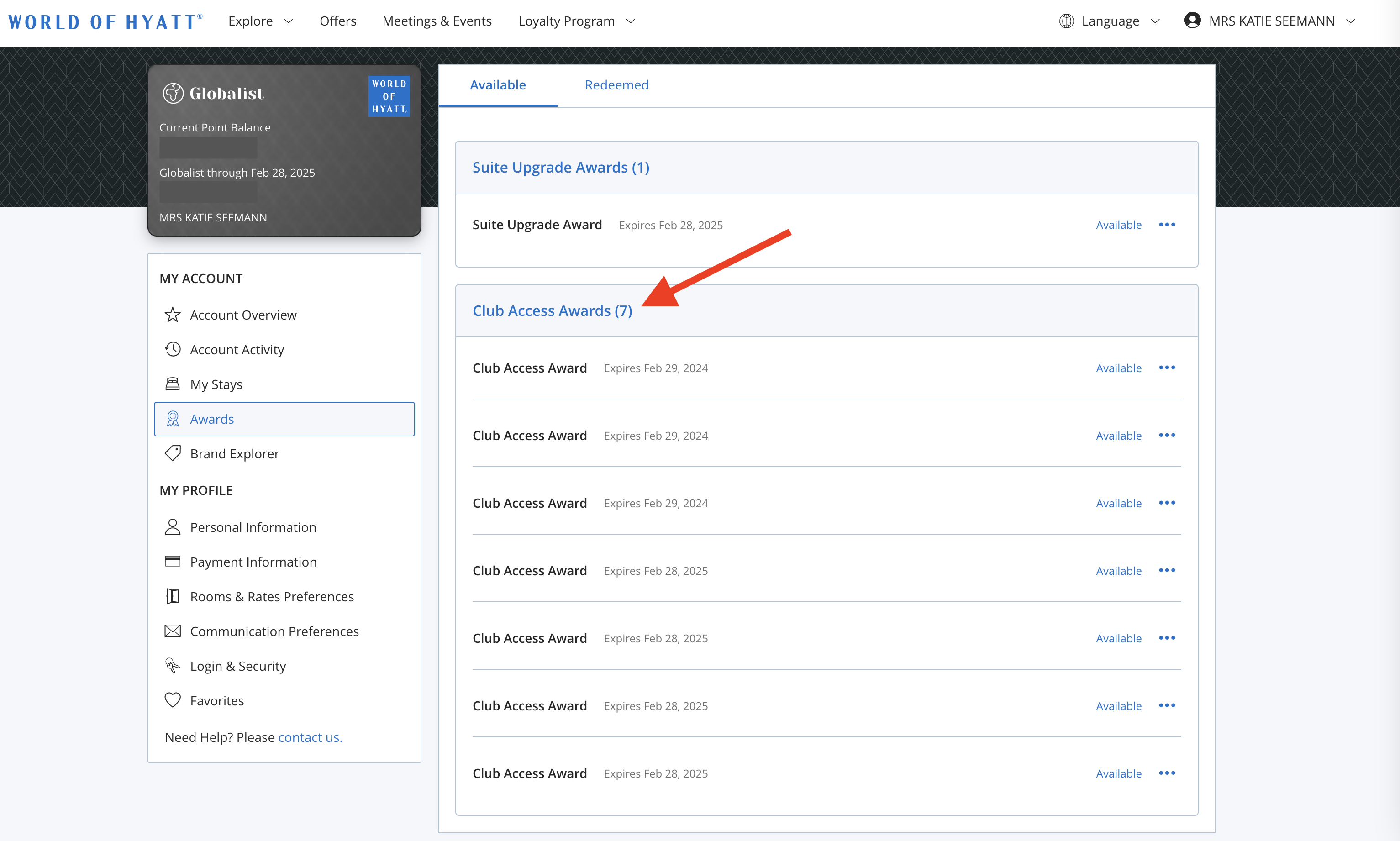The image size is (1400, 841).
Task: Open options menu for Suite Upgrade Award
Action: (x=1167, y=225)
